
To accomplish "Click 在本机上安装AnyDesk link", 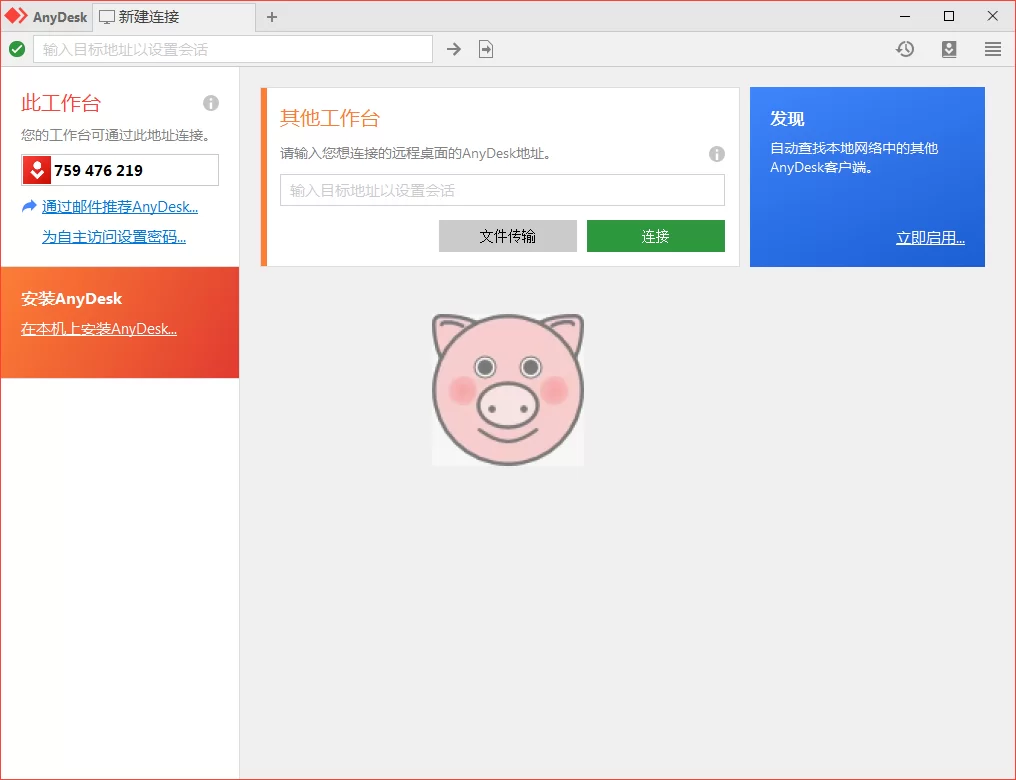I will coord(98,329).
